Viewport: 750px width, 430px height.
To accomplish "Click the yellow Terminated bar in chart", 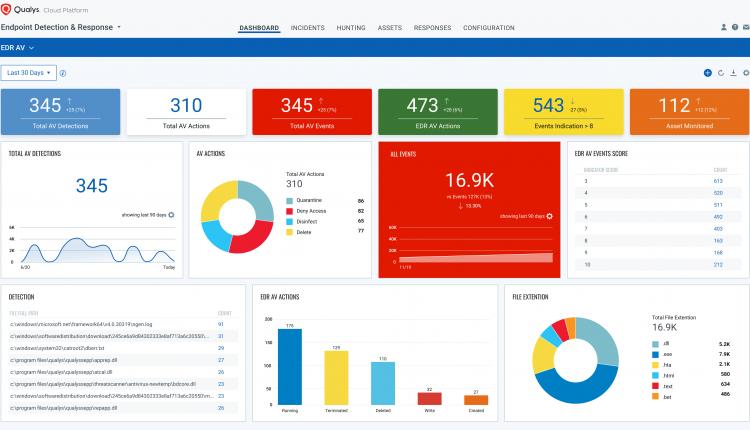I will point(336,378).
